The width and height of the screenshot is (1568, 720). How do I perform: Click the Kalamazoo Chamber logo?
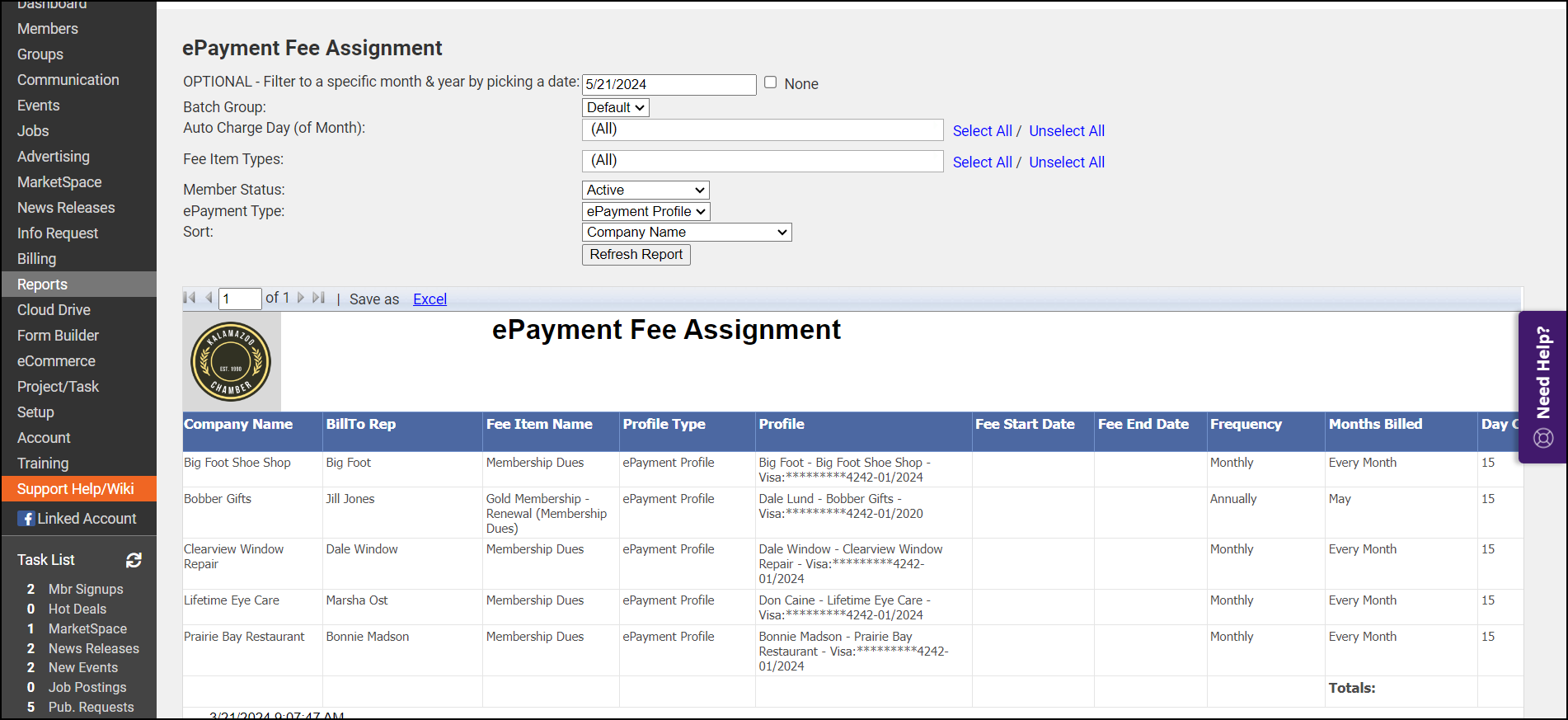[231, 361]
